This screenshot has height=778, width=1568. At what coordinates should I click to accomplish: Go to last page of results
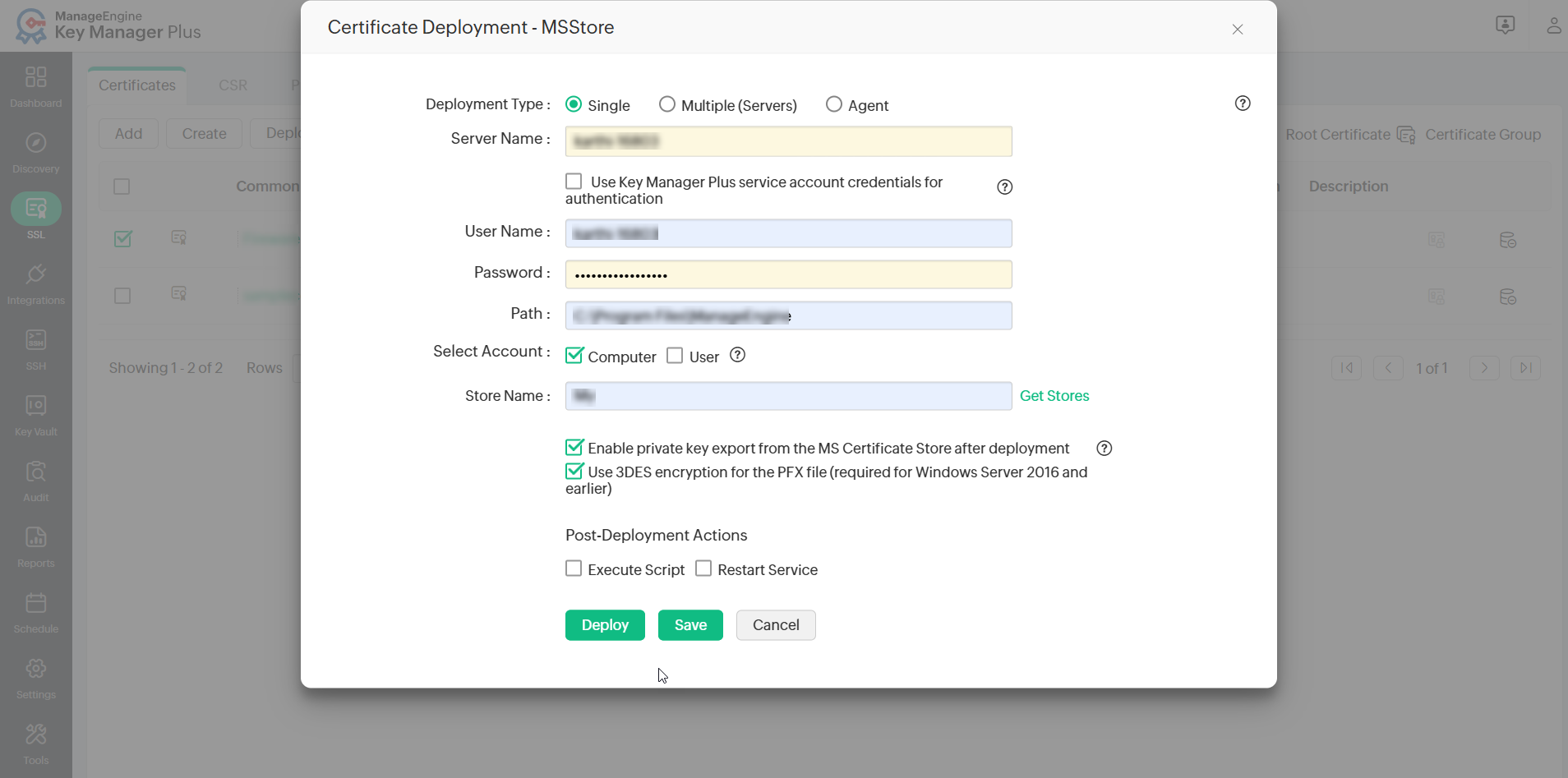point(1525,368)
